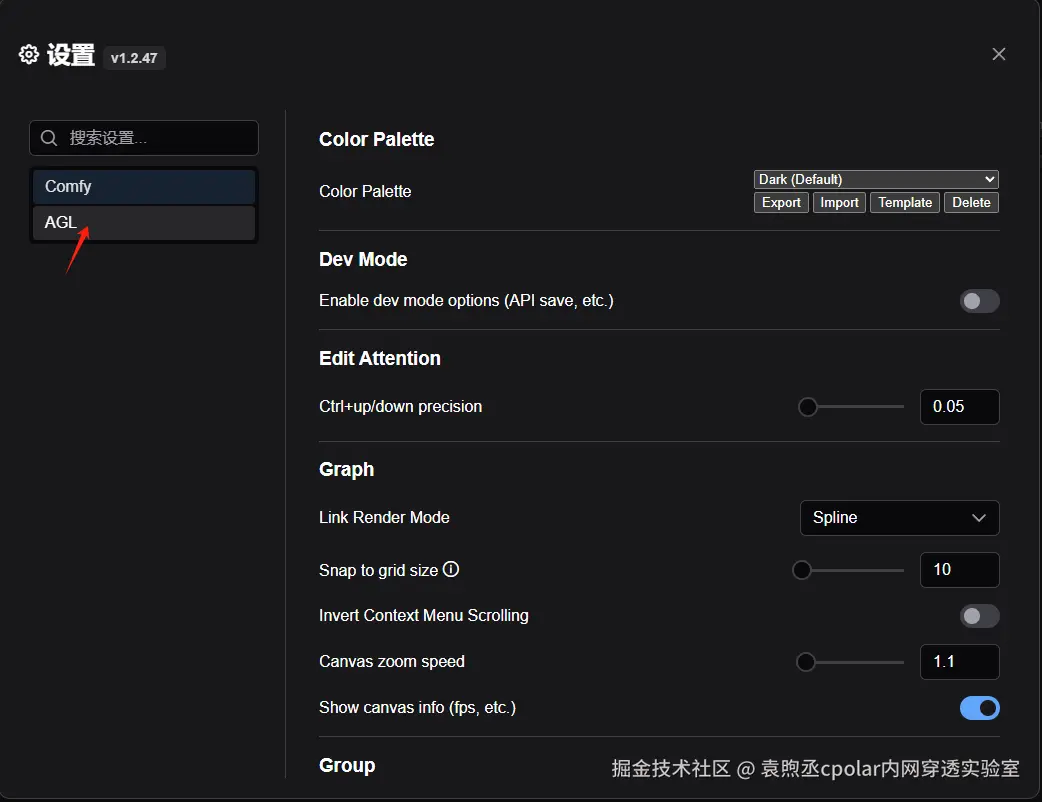Adjust the Snap to grid size slider

(x=849, y=570)
